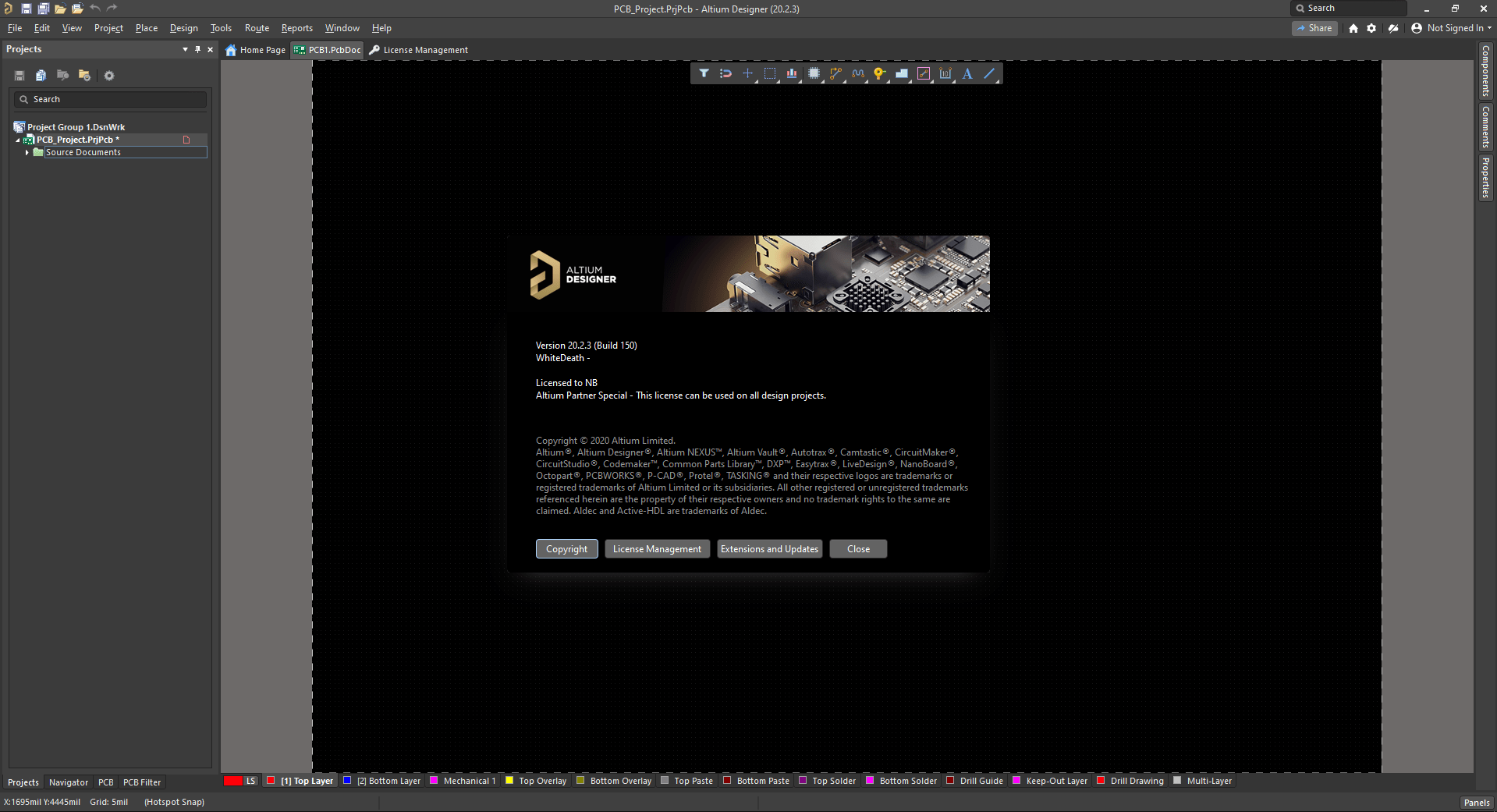Pin the Projects panel
Image resolution: width=1497 pixels, height=812 pixels.
(x=197, y=49)
